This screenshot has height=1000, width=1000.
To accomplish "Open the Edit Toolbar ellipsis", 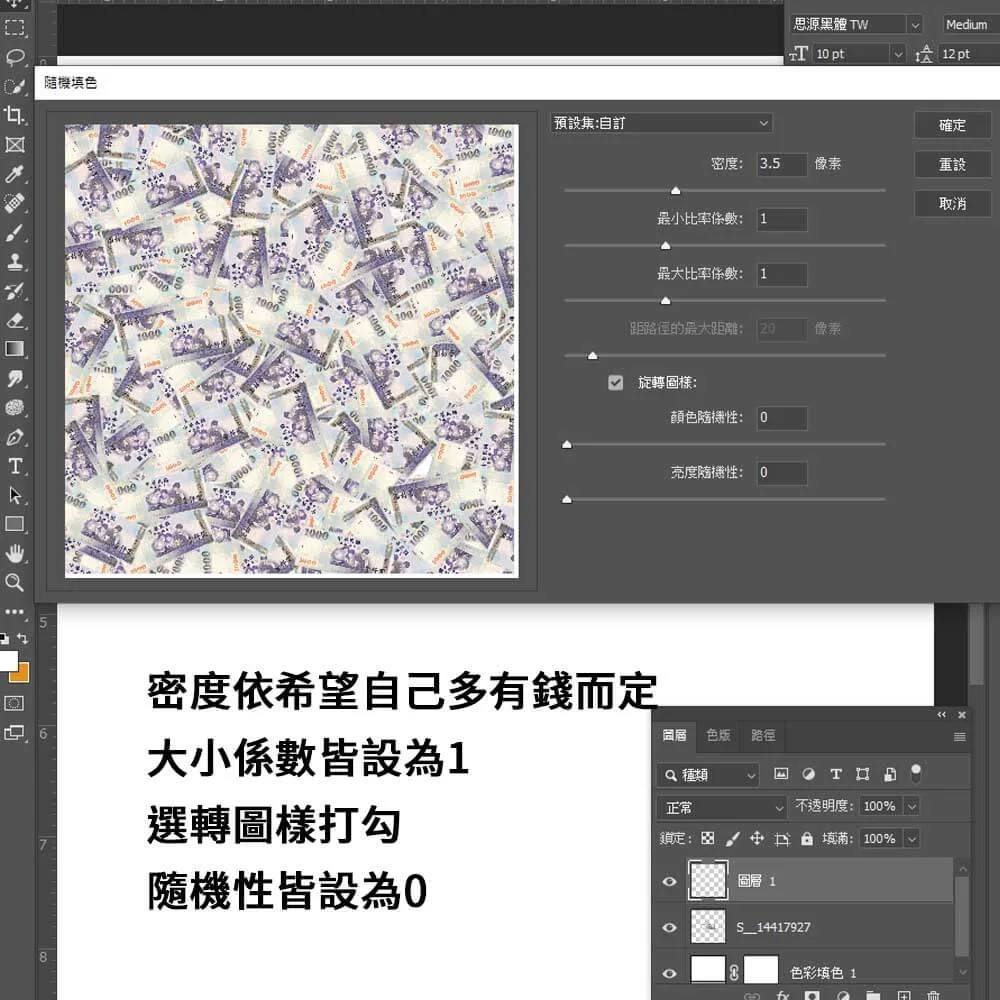I will 15,612.
